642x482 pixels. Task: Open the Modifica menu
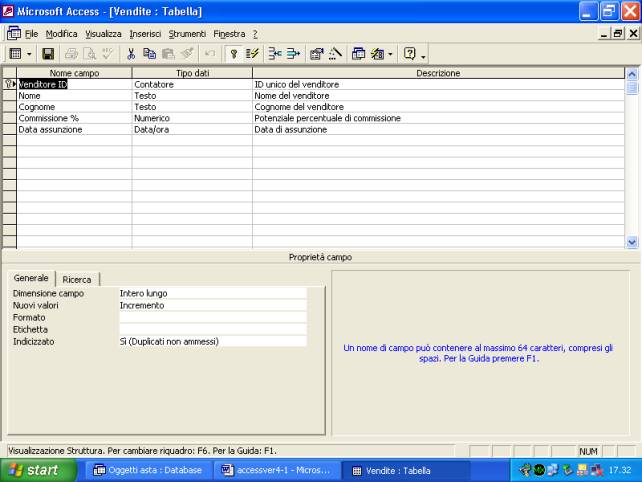(61, 34)
